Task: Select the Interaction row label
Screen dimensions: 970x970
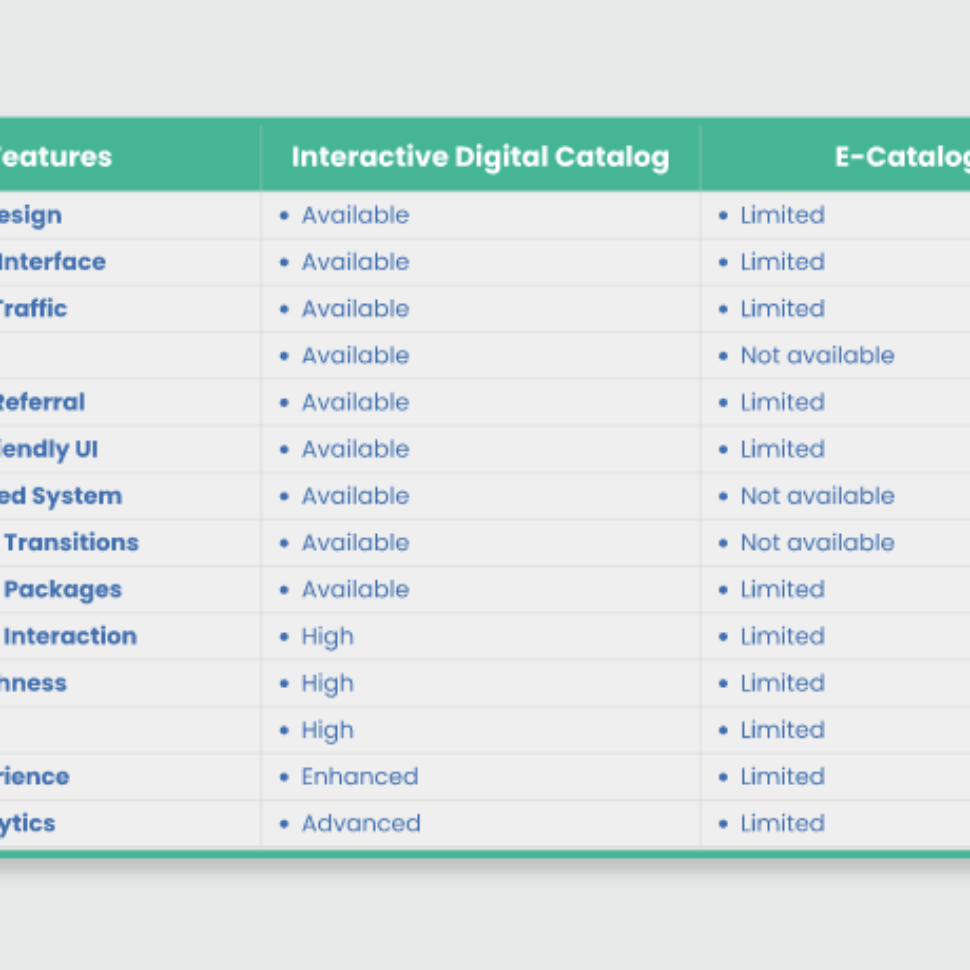Action: click(x=70, y=637)
